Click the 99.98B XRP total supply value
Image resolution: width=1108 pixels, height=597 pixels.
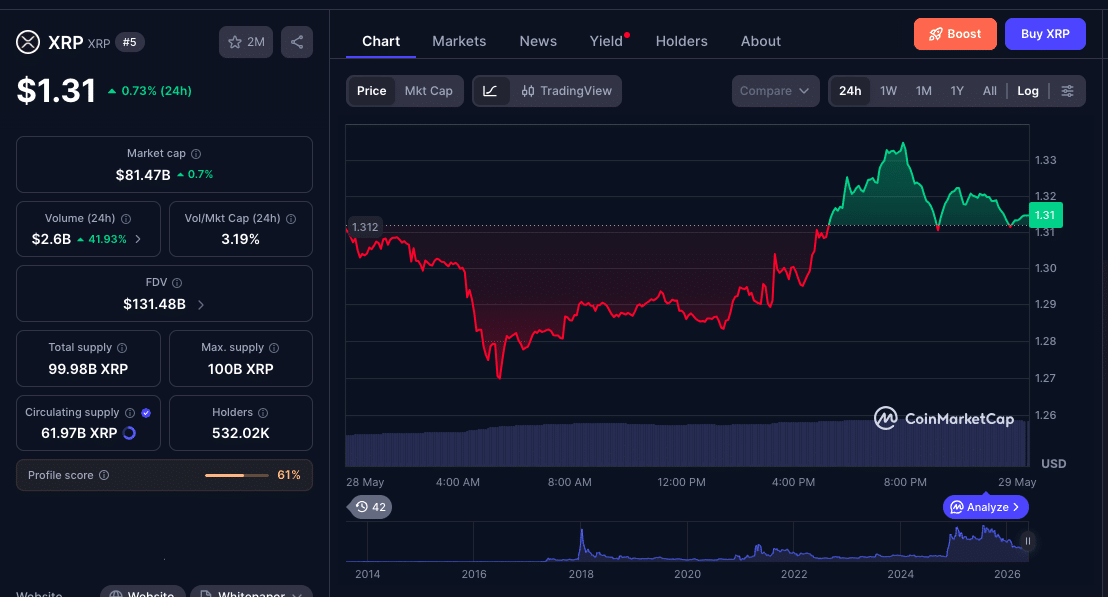[x=88, y=370]
